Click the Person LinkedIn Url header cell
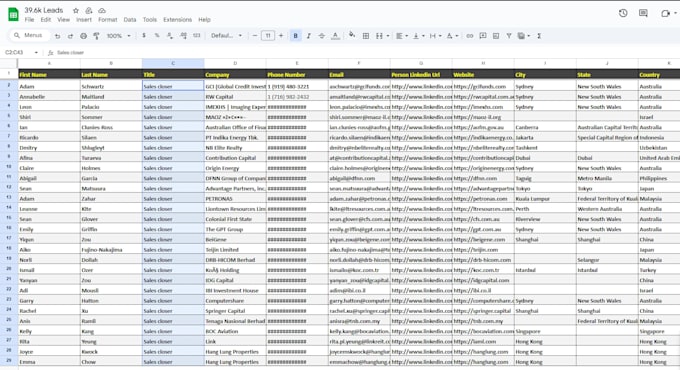This screenshot has height=370, width=680. pyautogui.click(x=421, y=75)
